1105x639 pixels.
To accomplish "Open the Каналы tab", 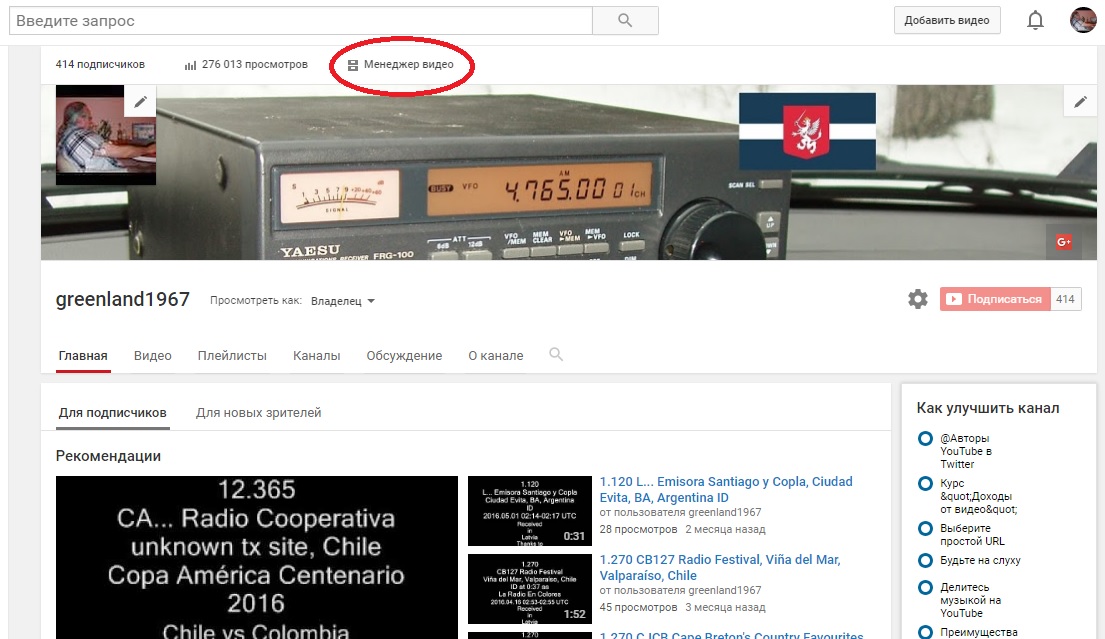I will (316, 356).
